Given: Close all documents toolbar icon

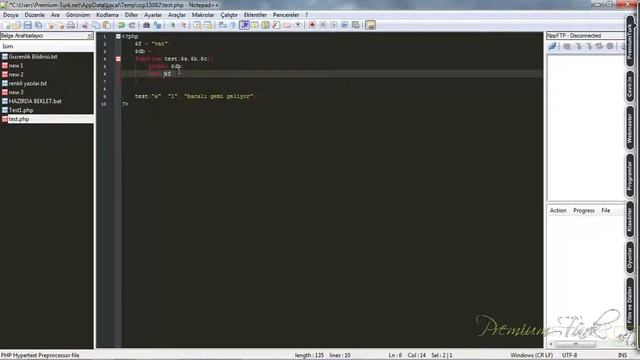Looking at the screenshot, I should [62, 25].
